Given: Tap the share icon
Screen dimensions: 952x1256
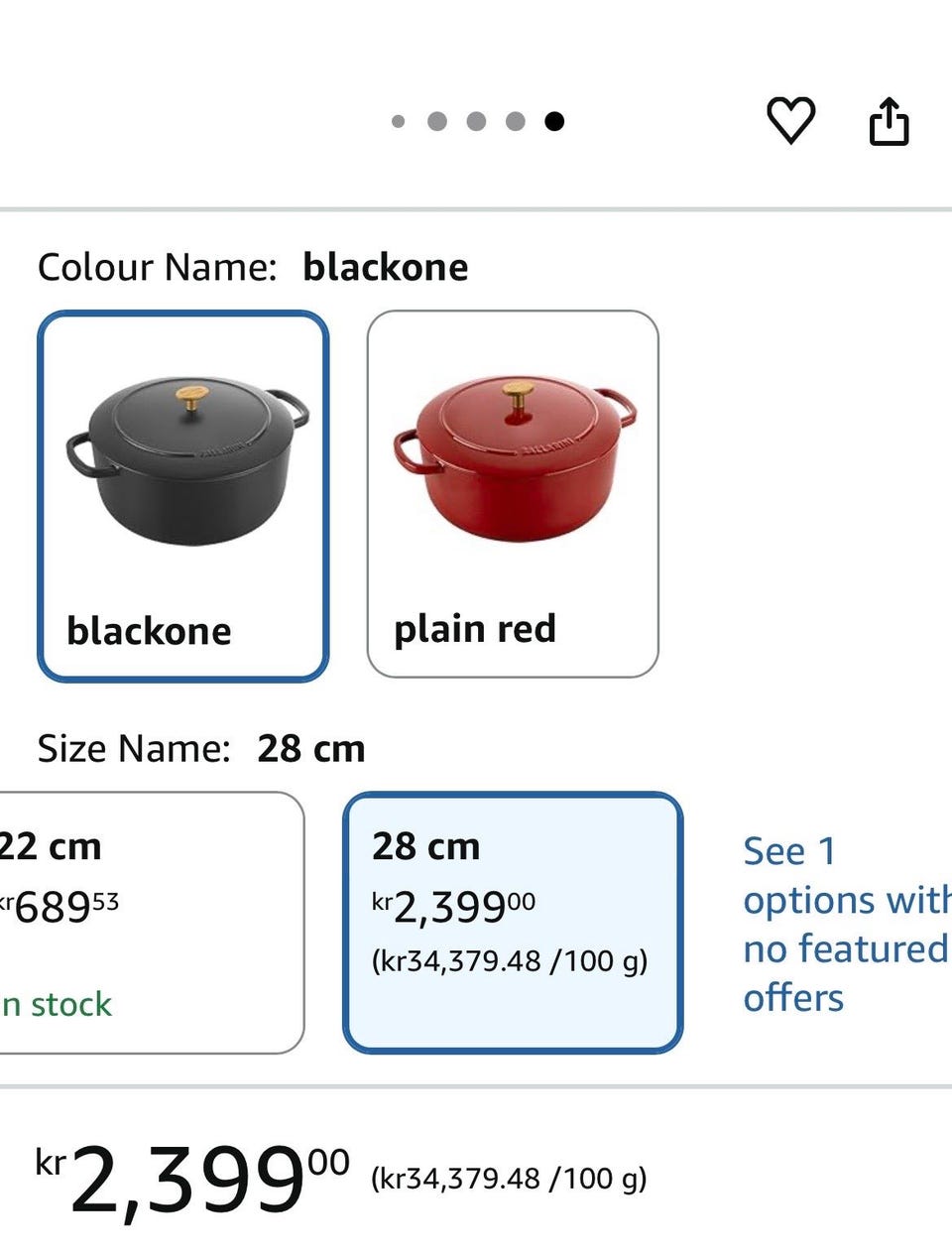Looking at the screenshot, I should tap(889, 121).
